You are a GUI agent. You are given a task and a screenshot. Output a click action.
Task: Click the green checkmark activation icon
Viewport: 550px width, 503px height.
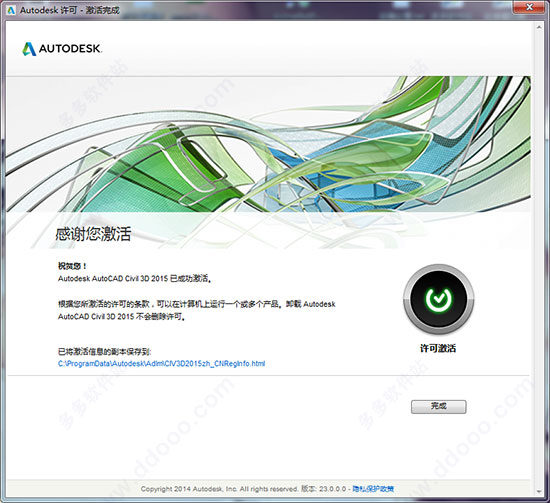(438, 299)
